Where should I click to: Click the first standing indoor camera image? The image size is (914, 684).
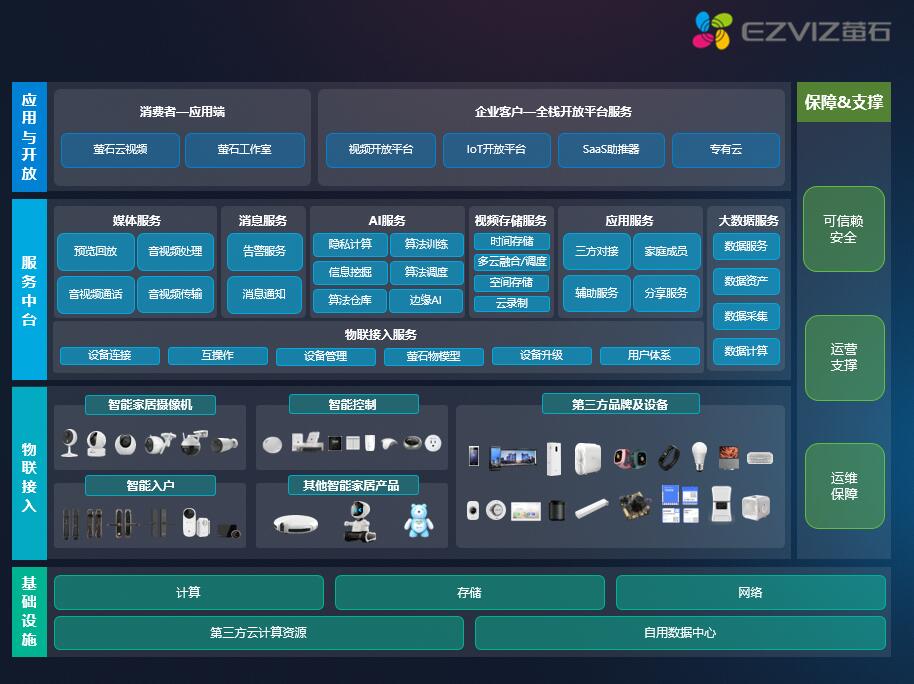70,443
